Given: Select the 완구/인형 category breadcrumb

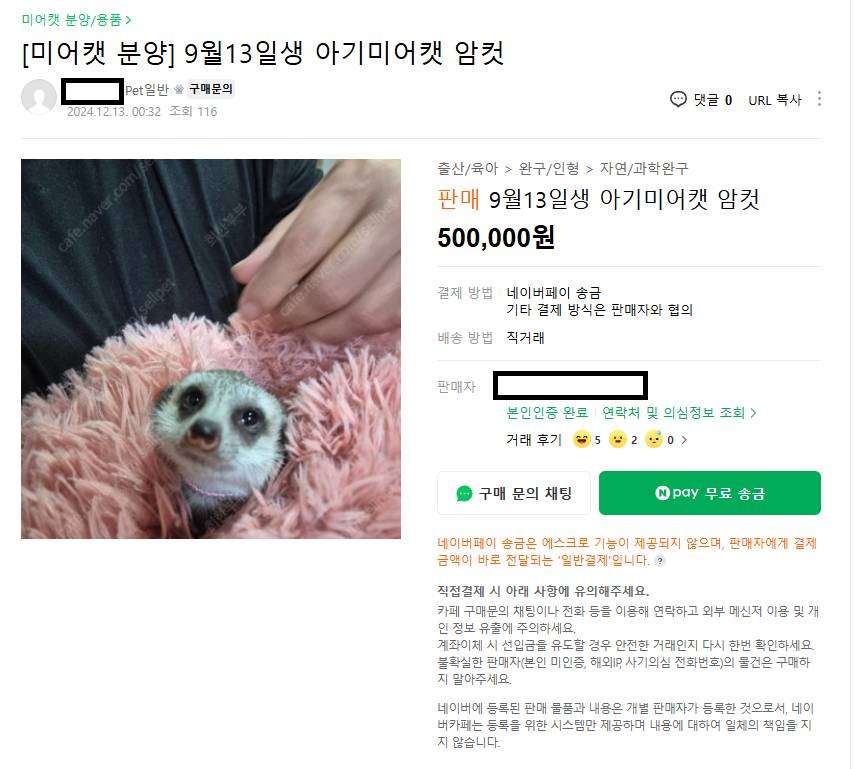Looking at the screenshot, I should pyautogui.click(x=551, y=169).
